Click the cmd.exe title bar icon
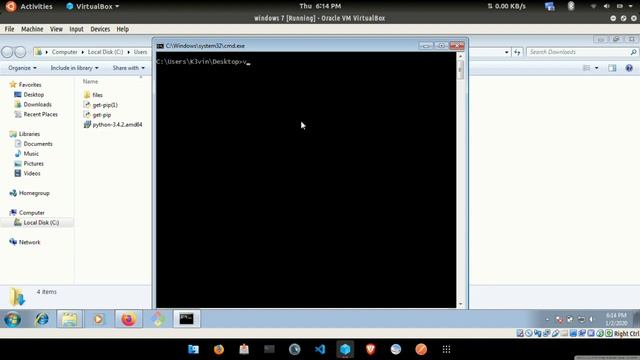The width and height of the screenshot is (640, 360). 160,46
